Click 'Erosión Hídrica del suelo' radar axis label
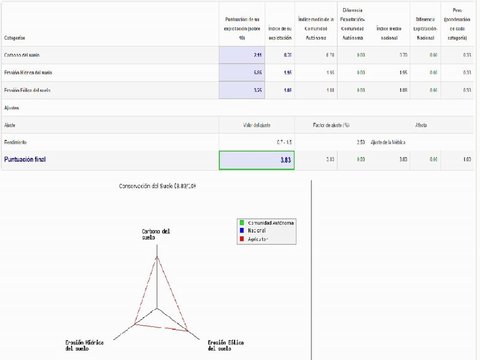Viewport: 480px width, 360px height. point(84,345)
